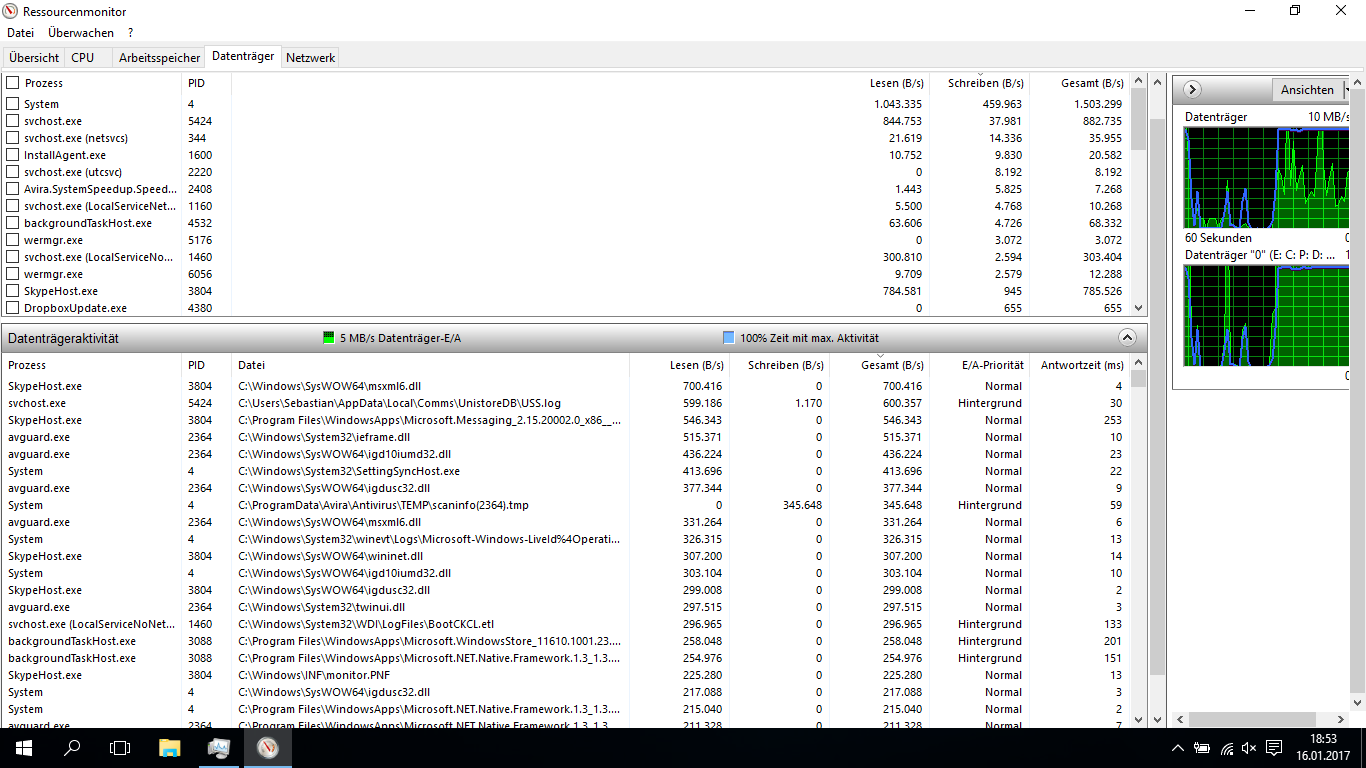This screenshot has height=768, width=1366.
Task: Select svchost.exe PID 1460 process row
Action: tap(566, 257)
